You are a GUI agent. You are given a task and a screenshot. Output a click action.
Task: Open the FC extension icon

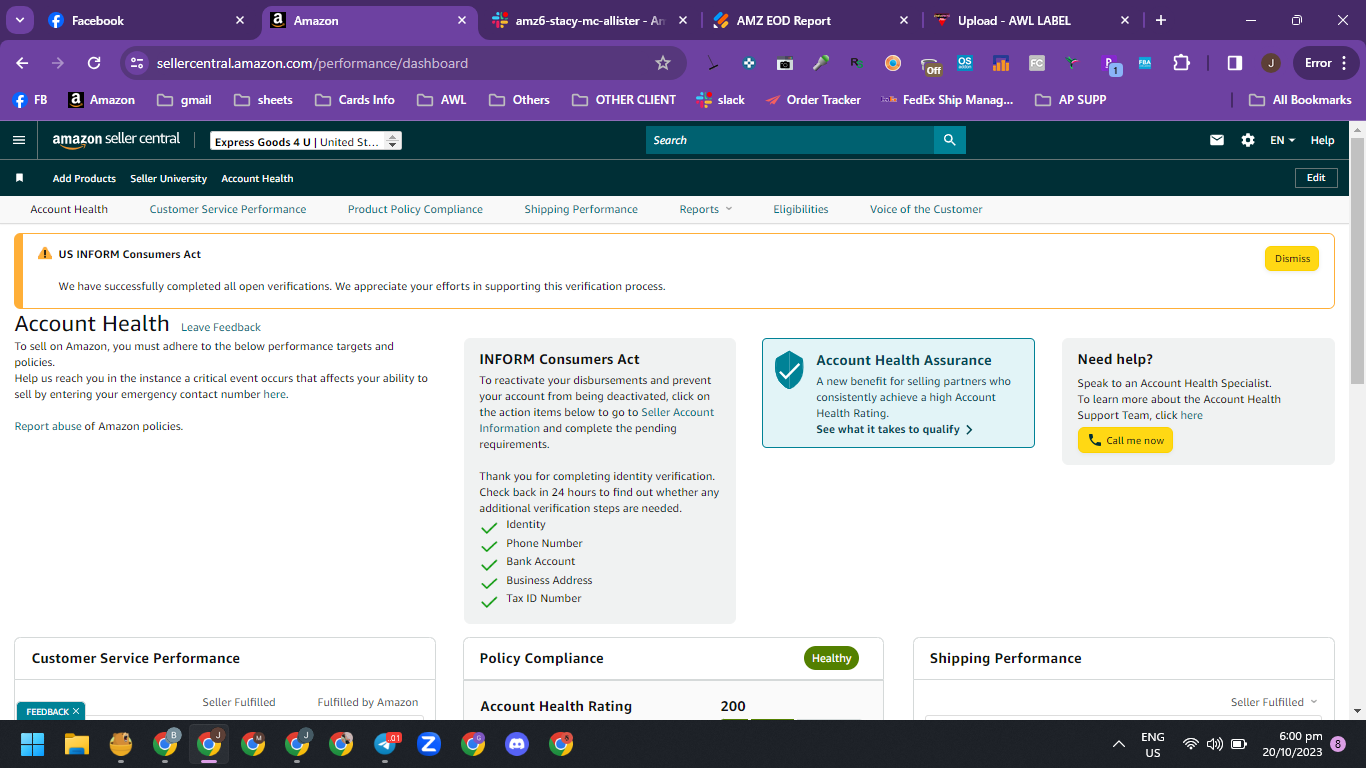click(x=1036, y=63)
